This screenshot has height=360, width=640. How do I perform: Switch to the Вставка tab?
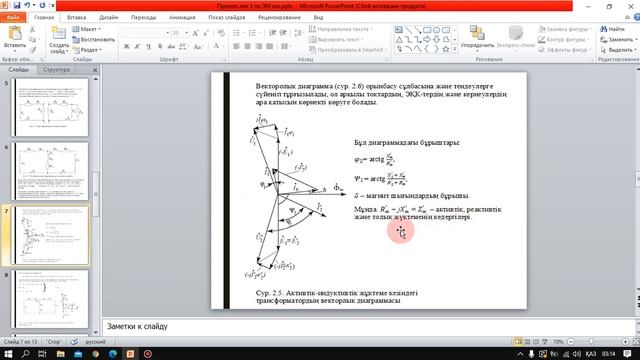pyautogui.click(x=76, y=17)
